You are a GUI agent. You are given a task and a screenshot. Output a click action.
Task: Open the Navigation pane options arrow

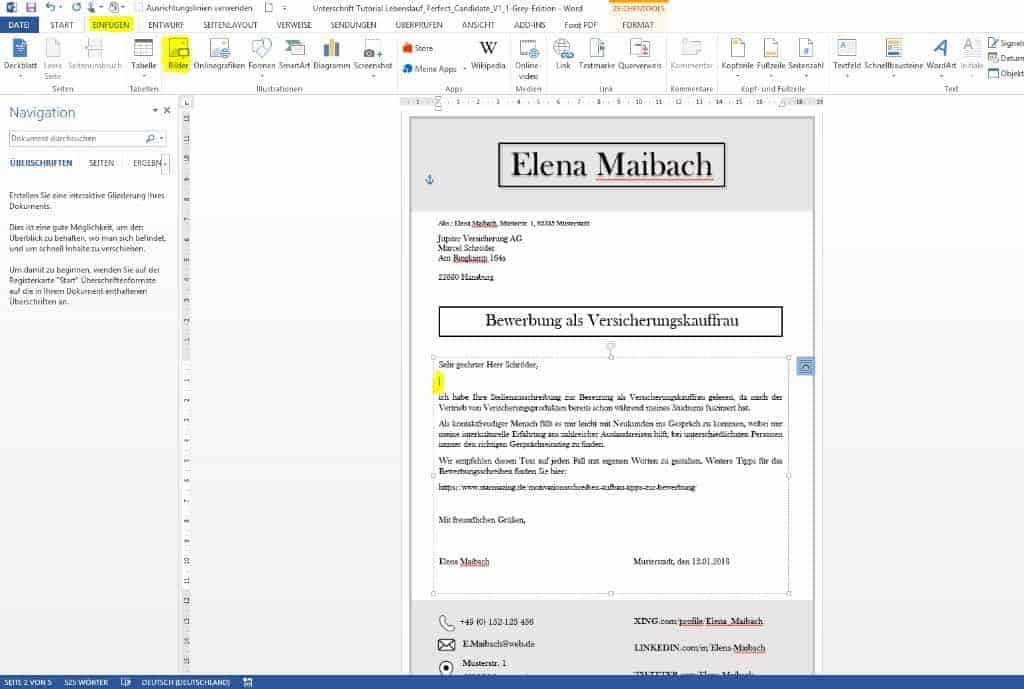coord(155,110)
